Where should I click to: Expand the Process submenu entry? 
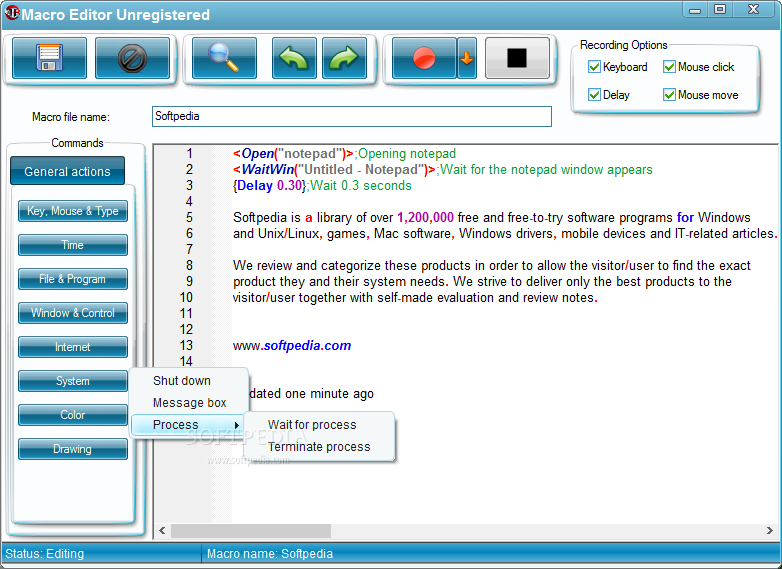tap(188, 424)
